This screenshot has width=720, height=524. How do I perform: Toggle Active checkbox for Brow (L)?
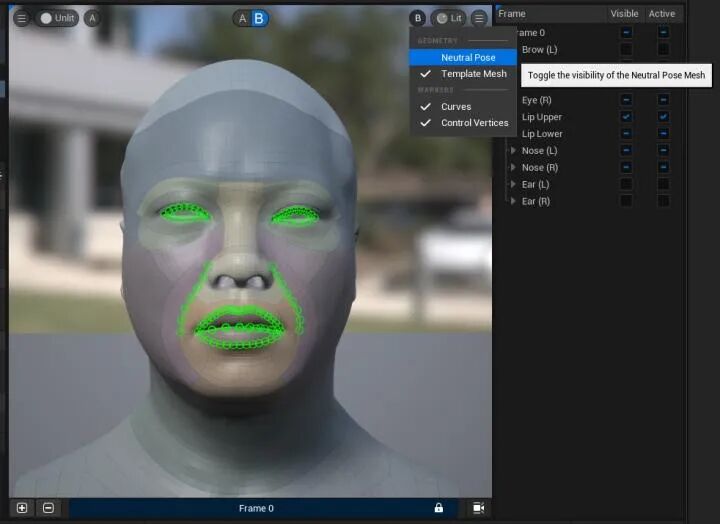pos(663,49)
